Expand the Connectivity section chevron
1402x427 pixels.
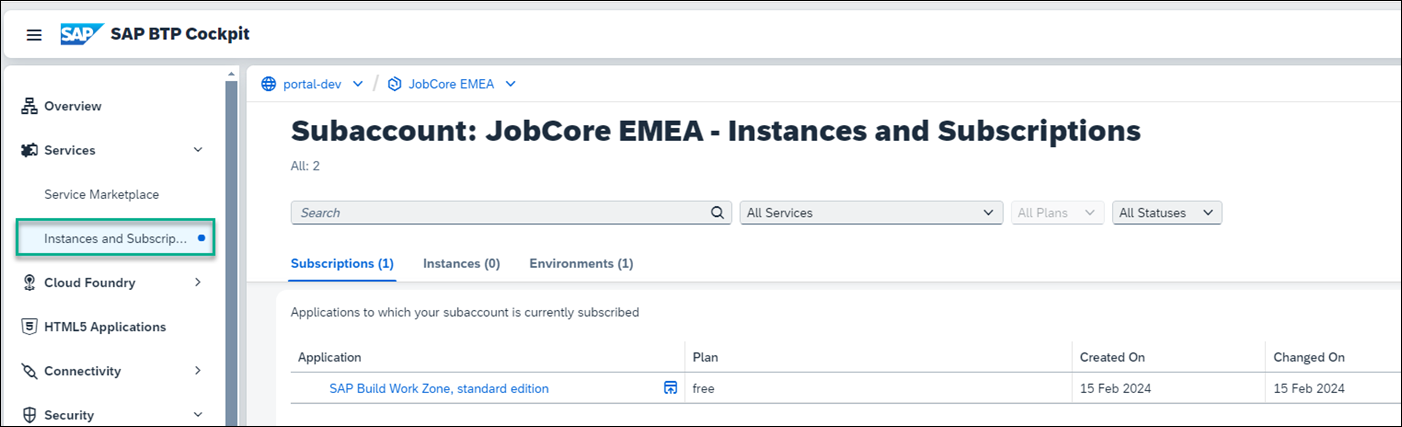pyautogui.click(x=198, y=371)
